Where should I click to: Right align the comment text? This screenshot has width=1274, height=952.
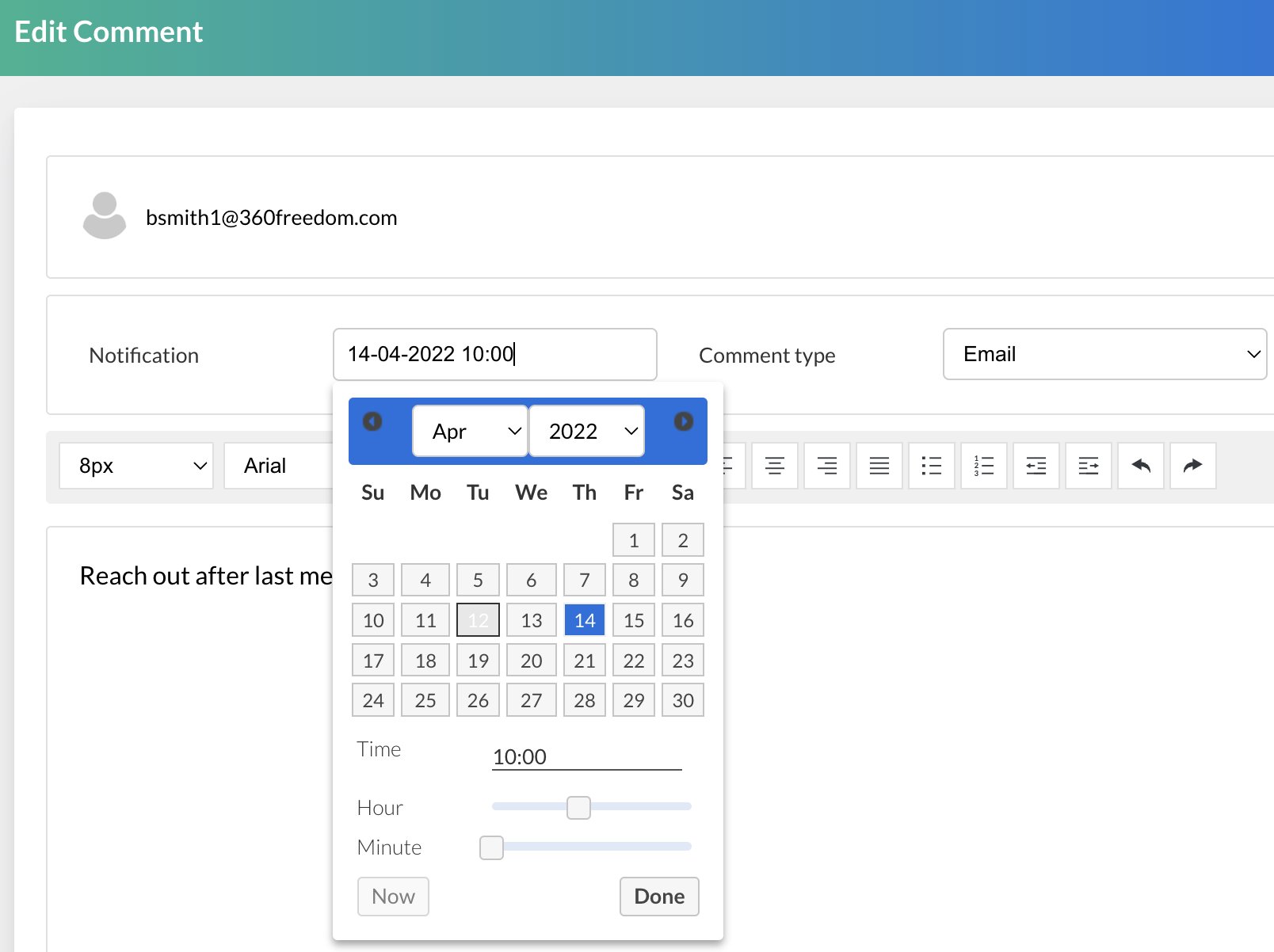[x=826, y=466]
